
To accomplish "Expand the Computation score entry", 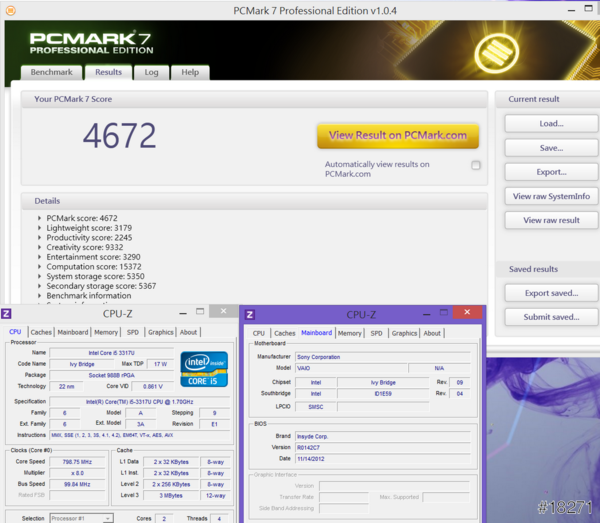I will 40,267.
